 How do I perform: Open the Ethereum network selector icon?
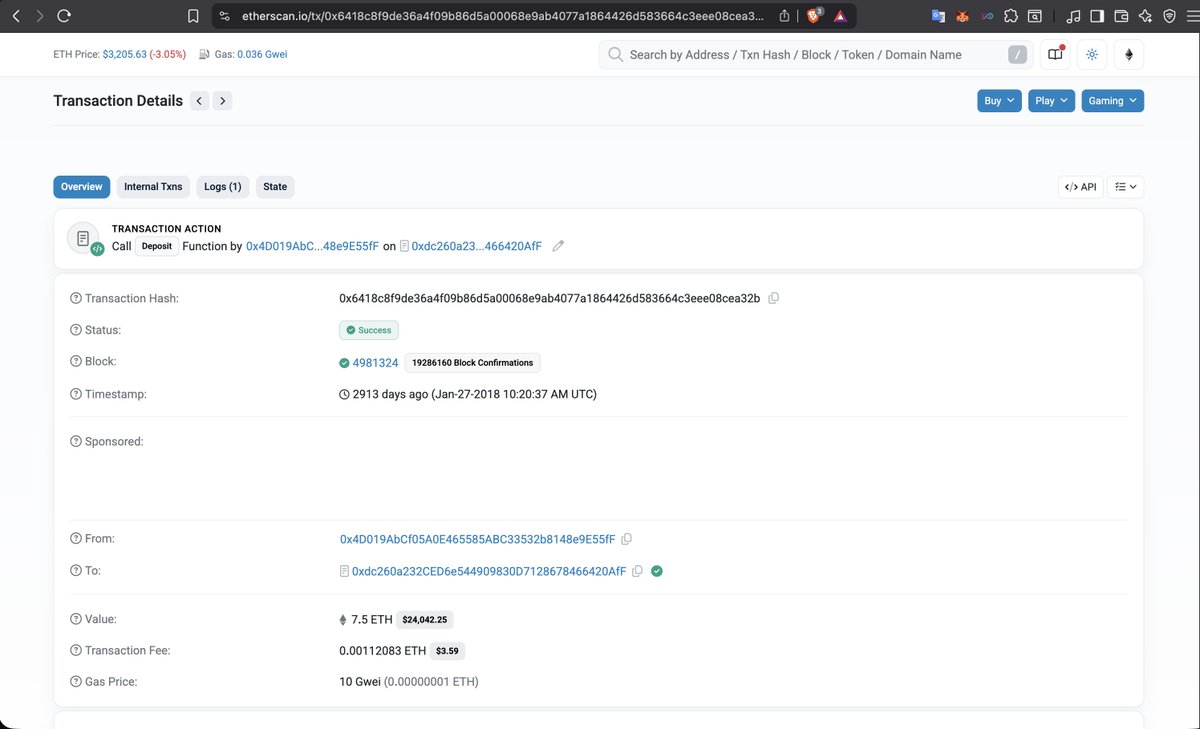coord(1130,55)
